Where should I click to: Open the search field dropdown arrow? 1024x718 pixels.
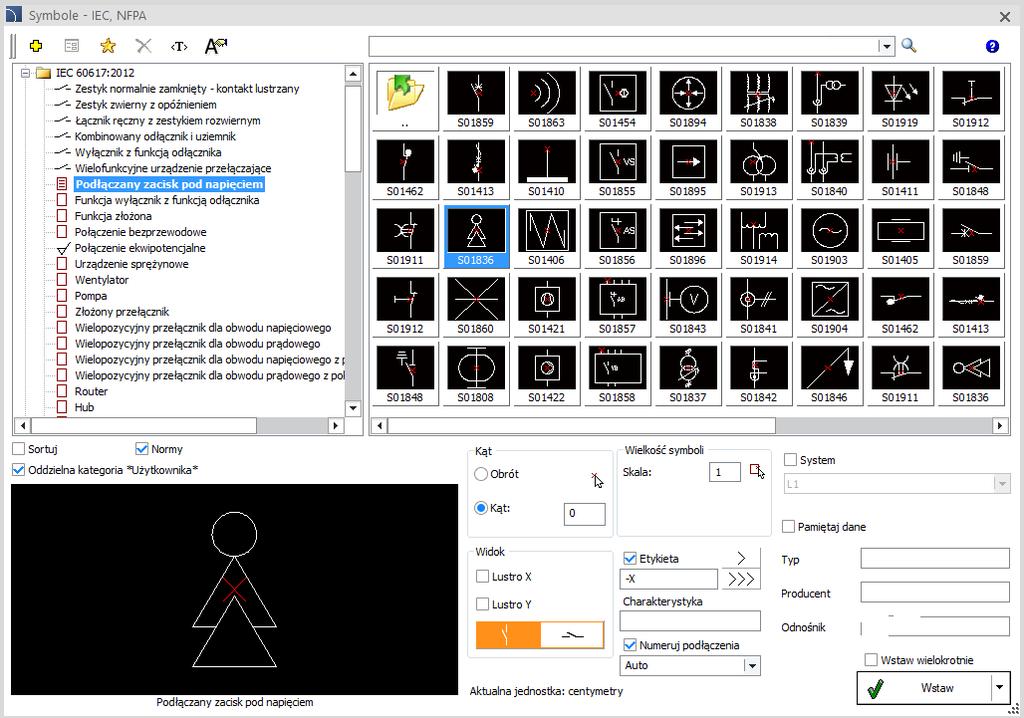point(886,46)
